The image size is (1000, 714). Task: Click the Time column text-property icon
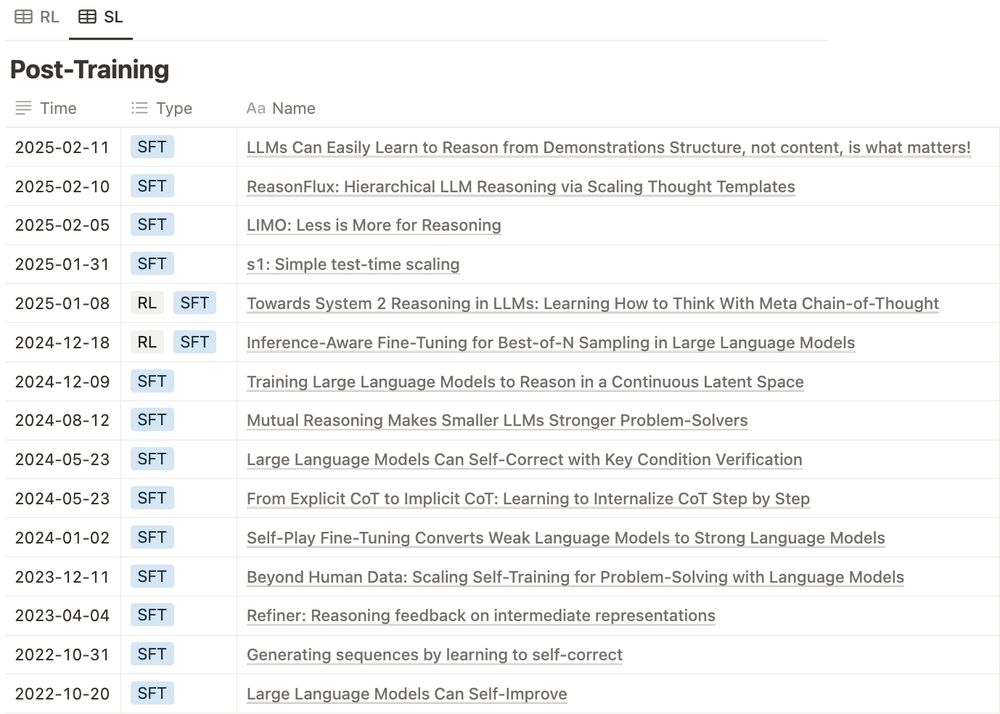click(24, 108)
